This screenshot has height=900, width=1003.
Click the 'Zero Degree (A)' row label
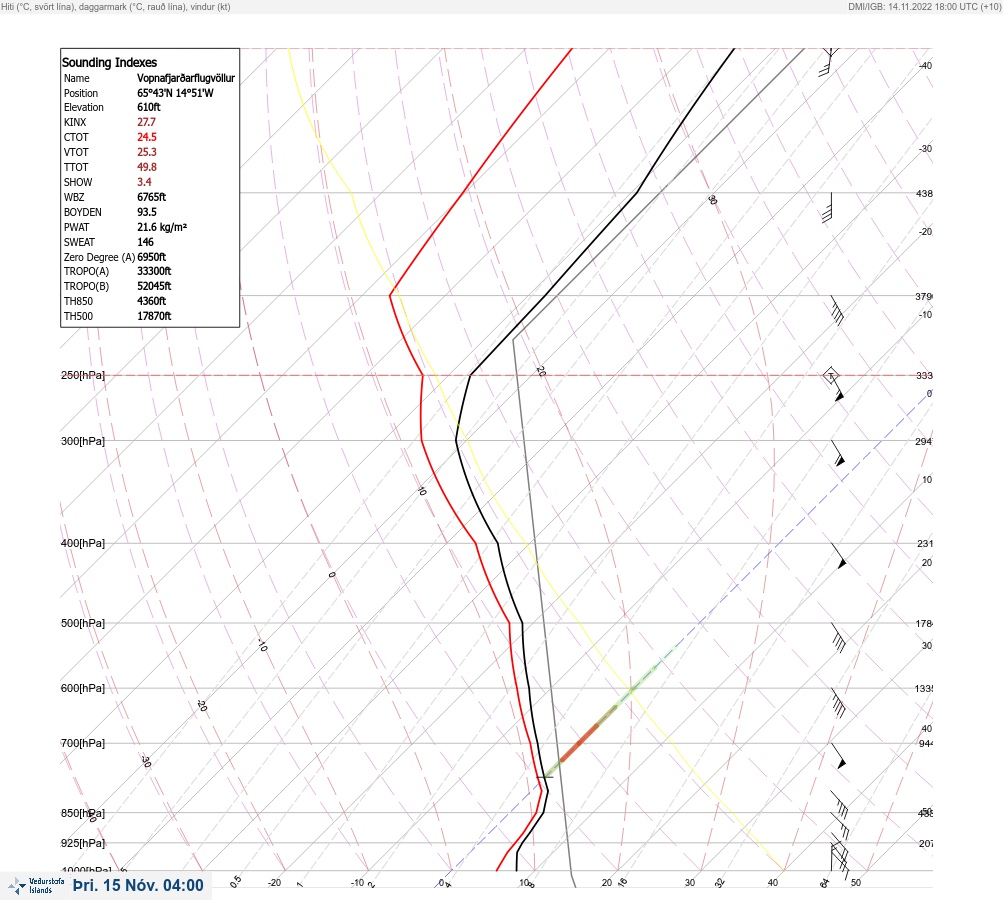pyautogui.click(x=99, y=257)
